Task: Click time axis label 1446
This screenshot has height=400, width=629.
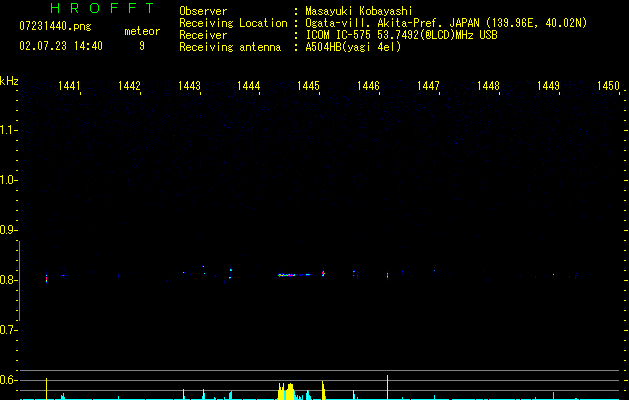Action: [x=368, y=86]
